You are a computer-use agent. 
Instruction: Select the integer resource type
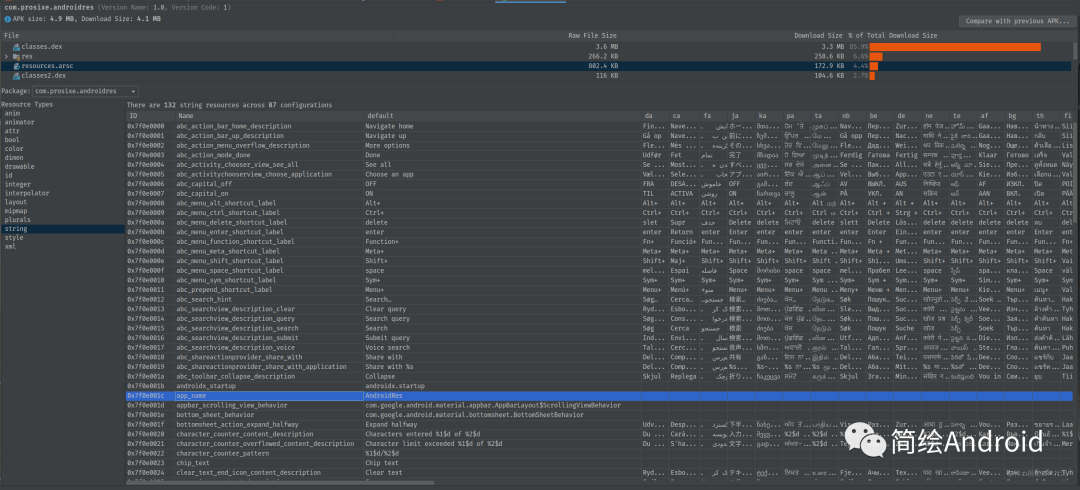[x=17, y=185]
